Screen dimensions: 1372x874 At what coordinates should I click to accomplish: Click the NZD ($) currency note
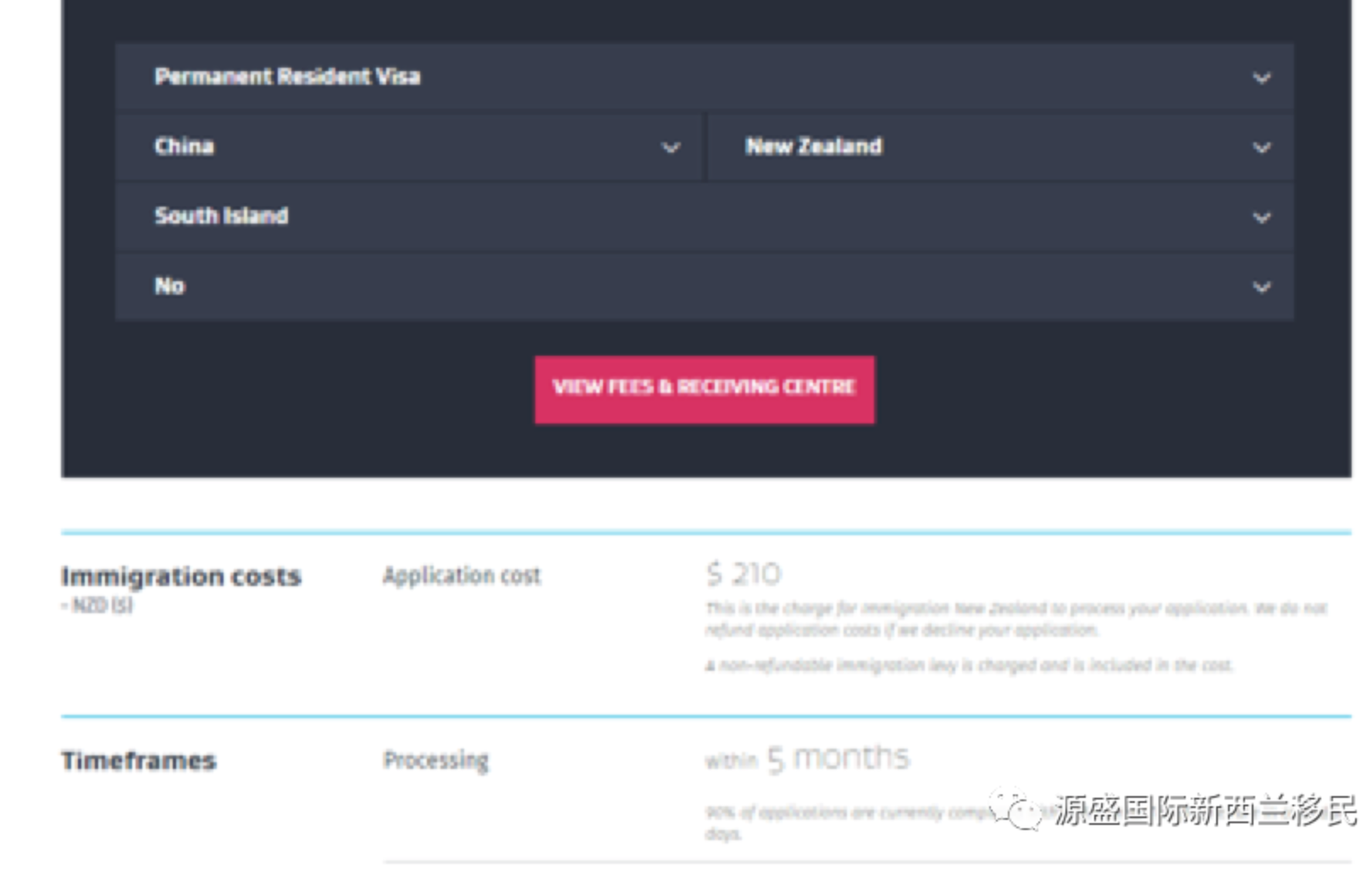[98, 606]
